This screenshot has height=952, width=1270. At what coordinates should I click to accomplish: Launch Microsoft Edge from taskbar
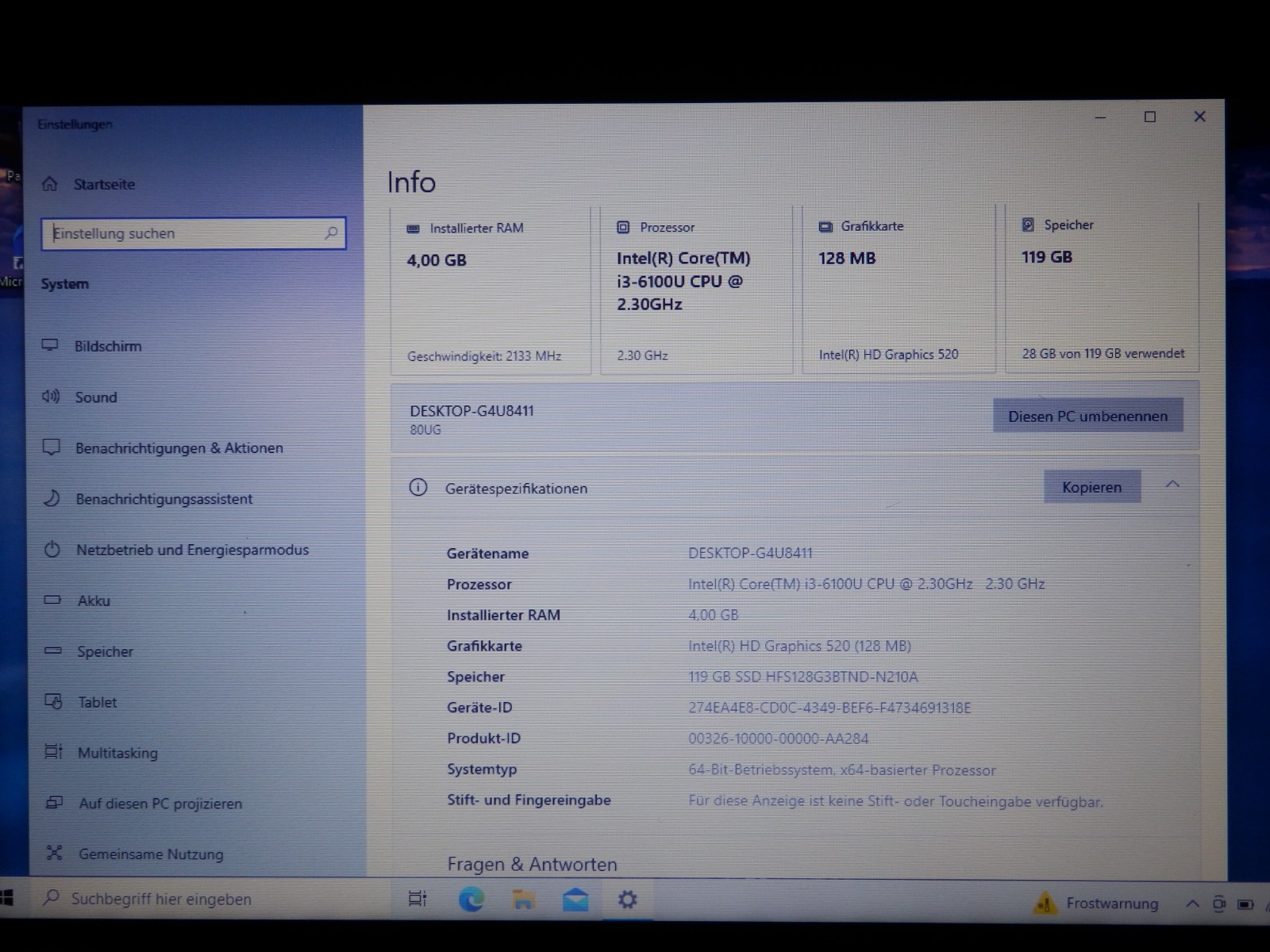[471, 899]
